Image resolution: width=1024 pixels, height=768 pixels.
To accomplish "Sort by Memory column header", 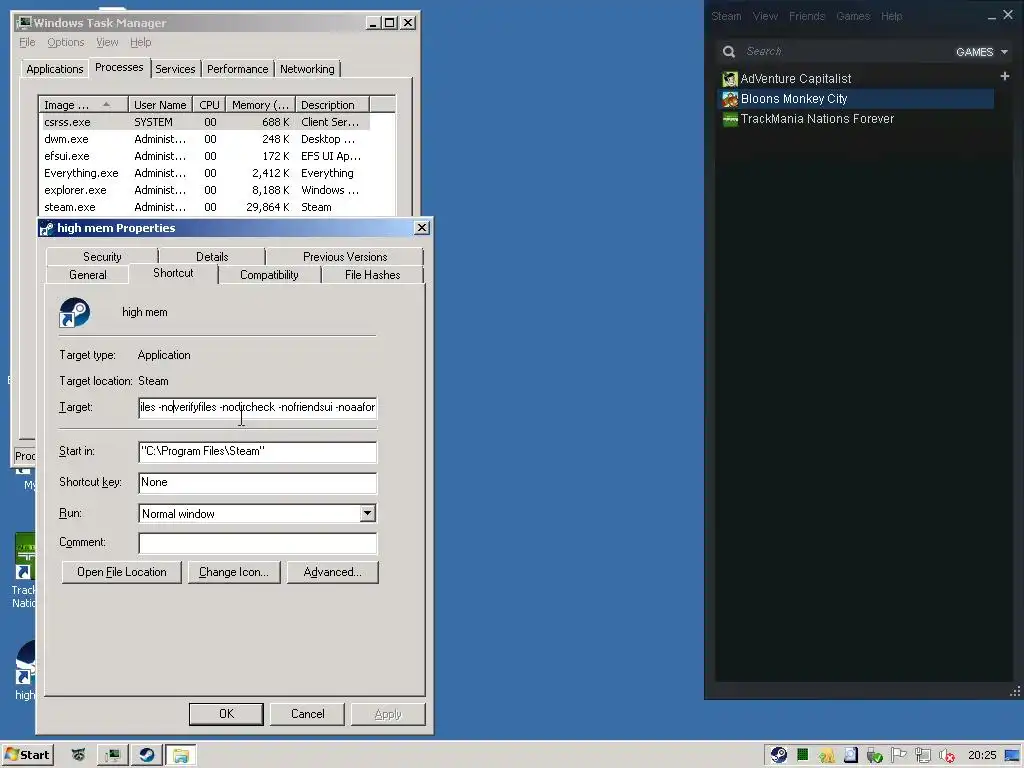I will (x=261, y=104).
